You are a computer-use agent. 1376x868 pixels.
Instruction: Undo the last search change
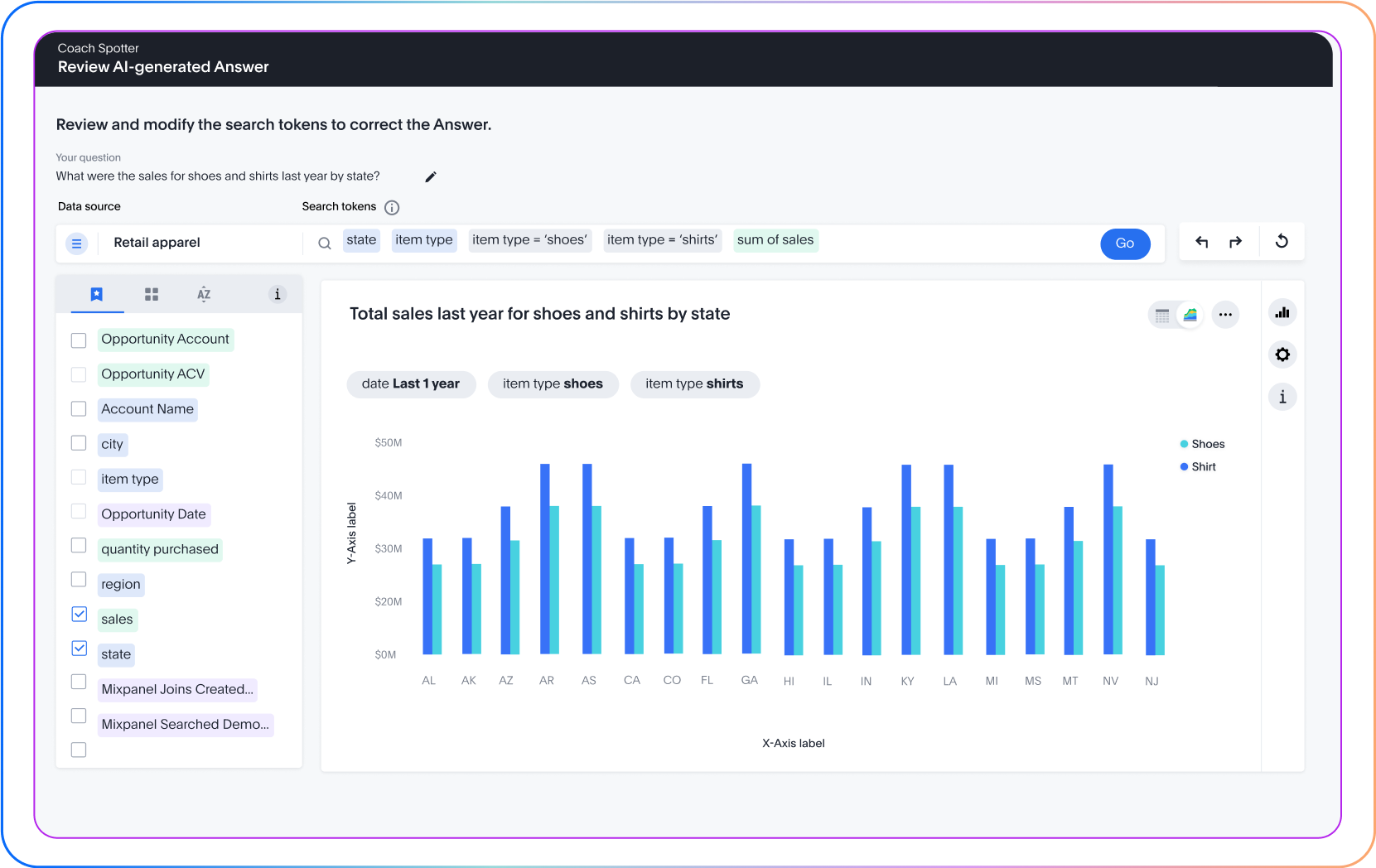[1201, 242]
